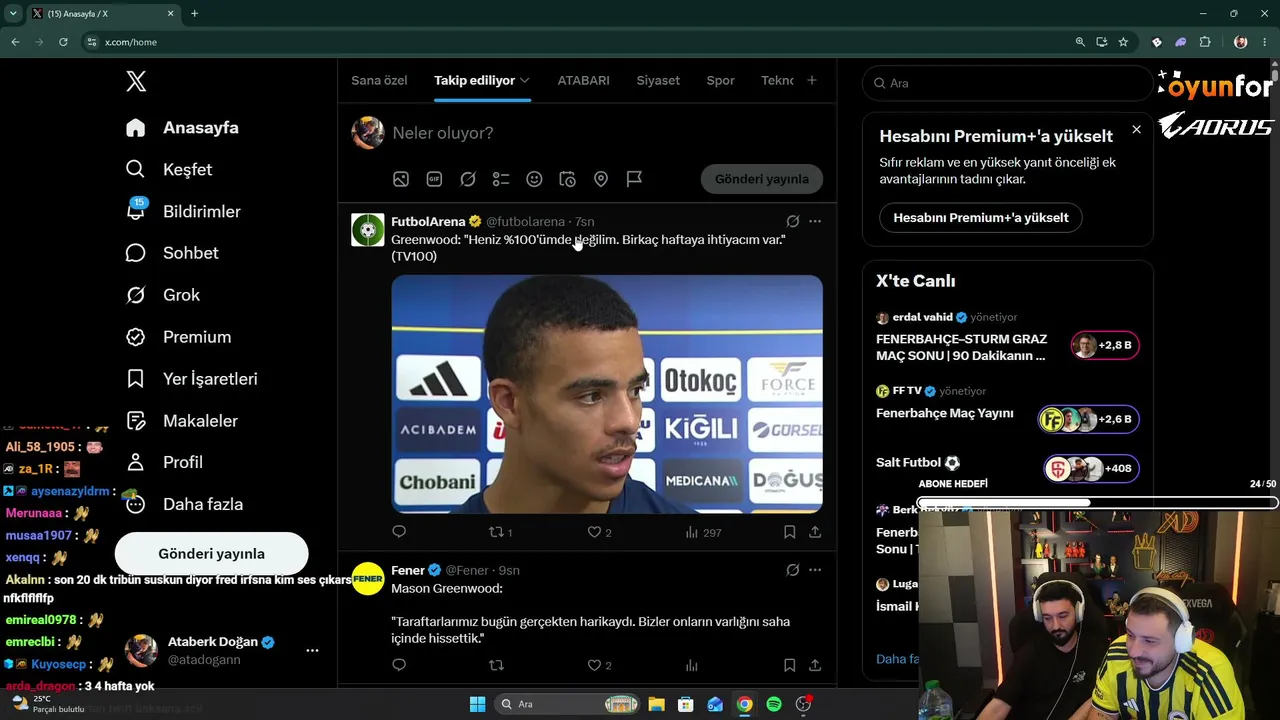Launch Grok from the sidebar
This screenshot has width=1280, height=720.
click(x=163, y=295)
